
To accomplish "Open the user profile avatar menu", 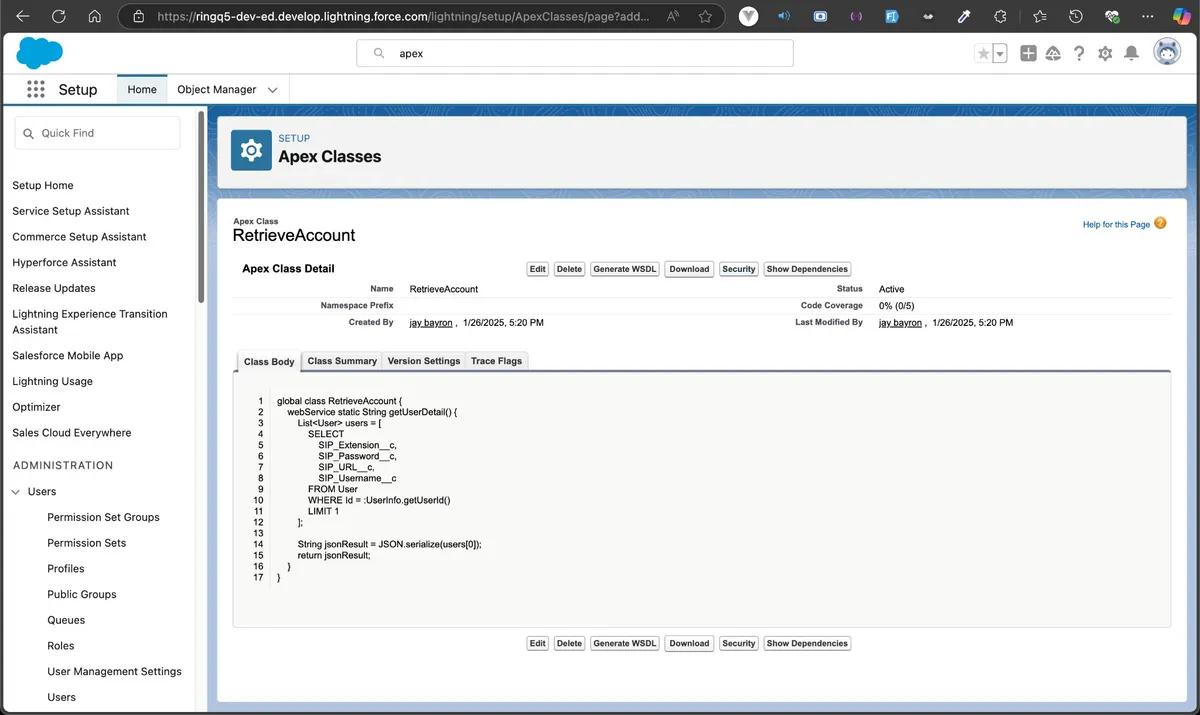I will pos(1167,53).
